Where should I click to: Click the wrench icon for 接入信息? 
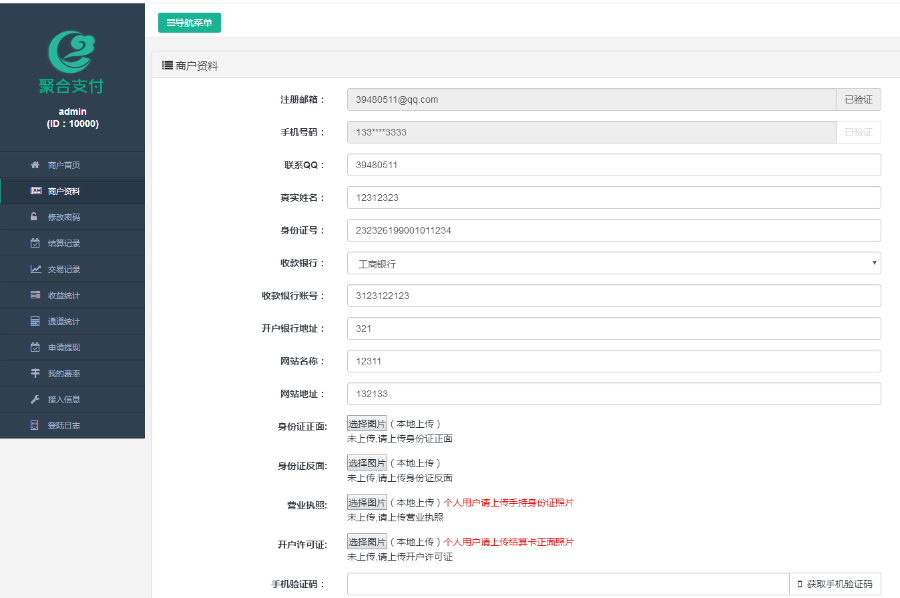tap(35, 399)
